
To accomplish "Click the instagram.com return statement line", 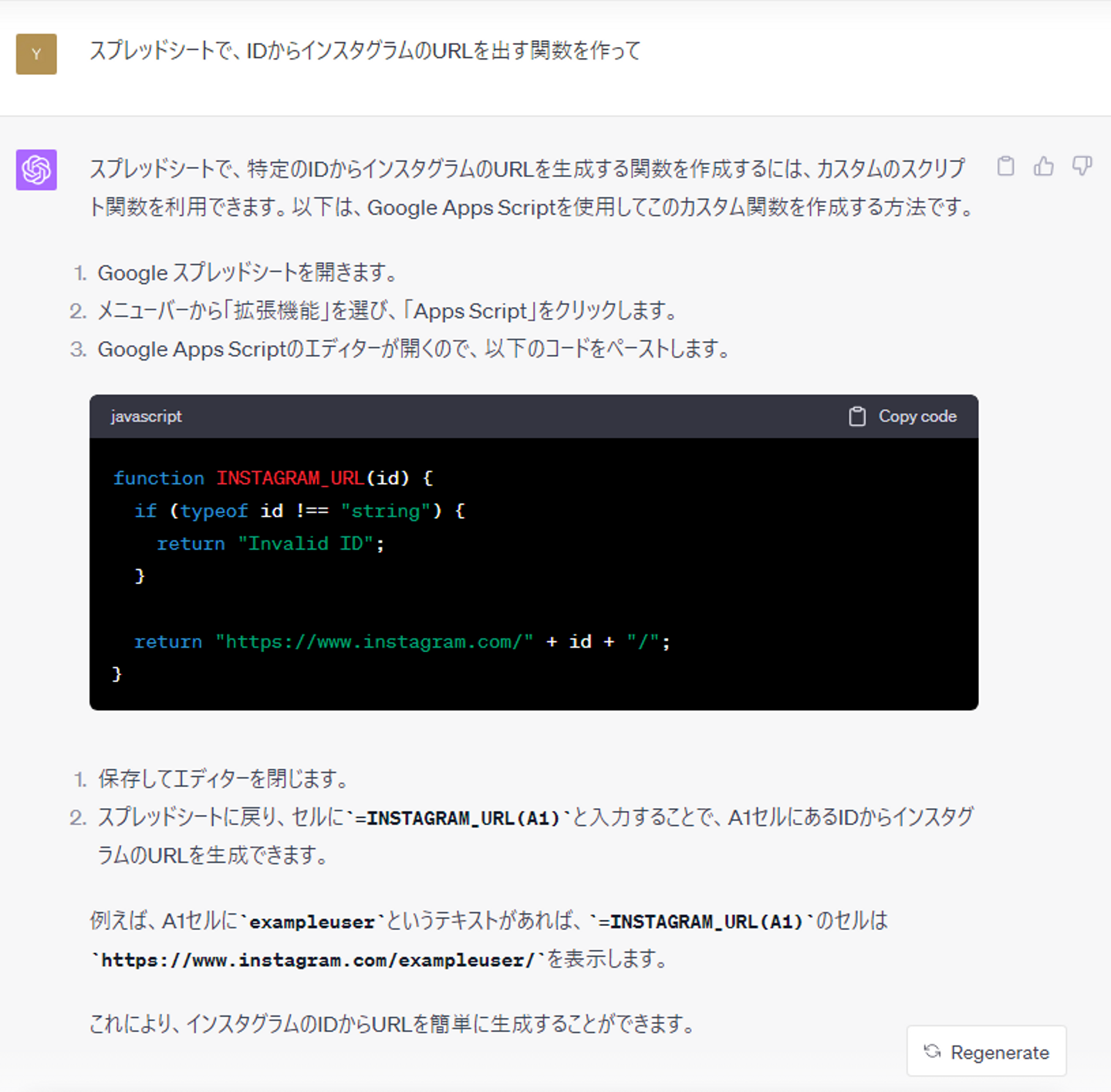I will tap(402, 642).
